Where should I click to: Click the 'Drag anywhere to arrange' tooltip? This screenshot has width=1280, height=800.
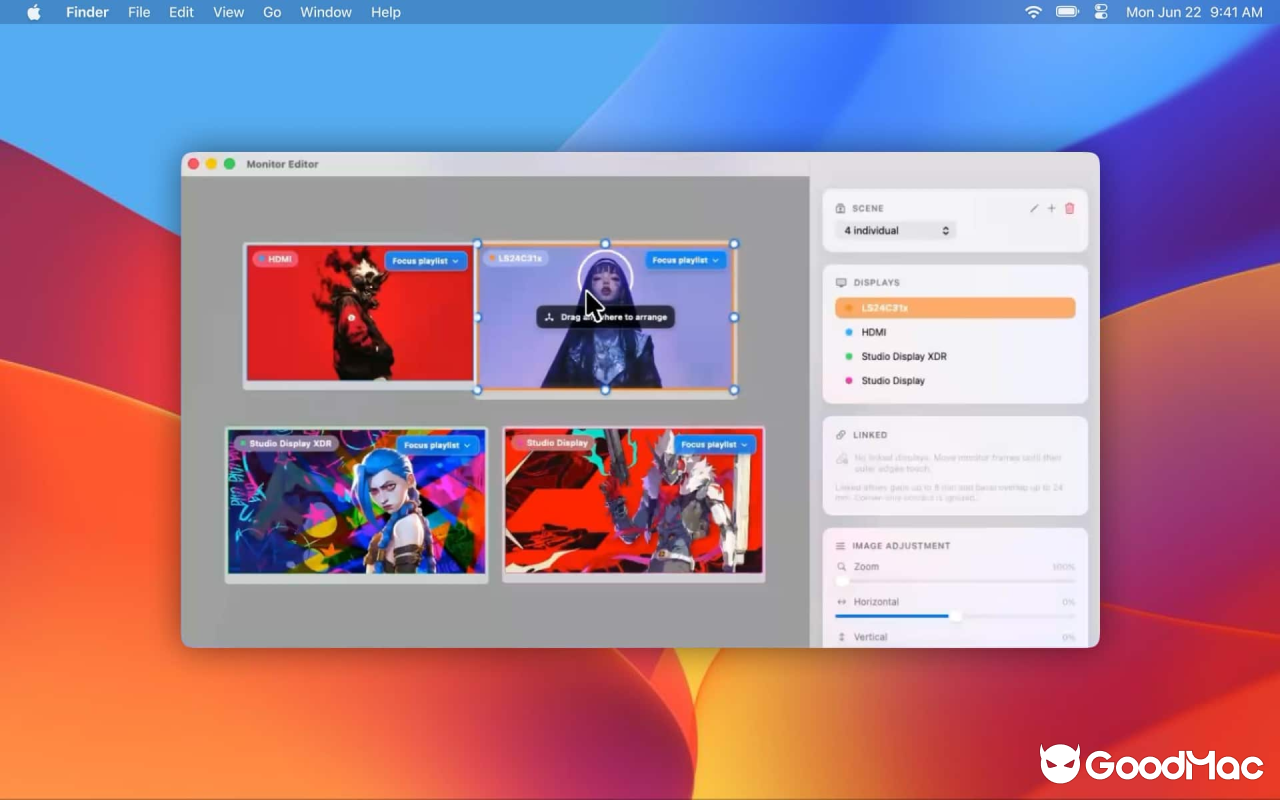pyautogui.click(x=606, y=317)
